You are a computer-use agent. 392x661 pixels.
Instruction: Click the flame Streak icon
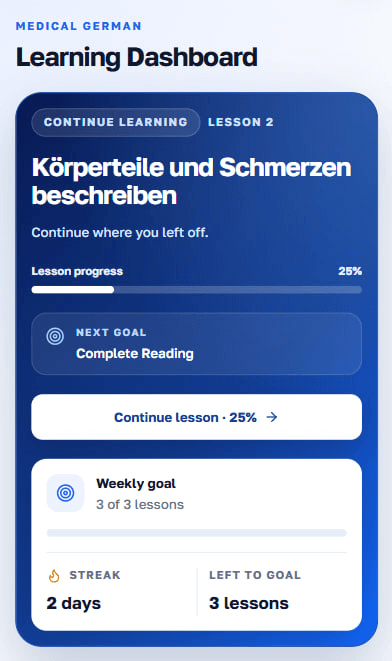tap(54, 576)
